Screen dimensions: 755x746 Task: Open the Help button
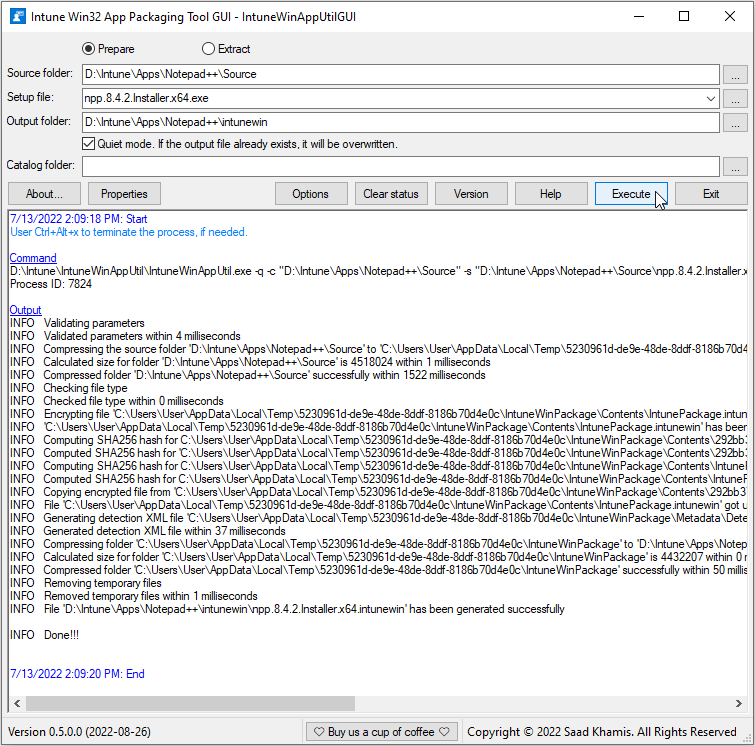tap(551, 194)
